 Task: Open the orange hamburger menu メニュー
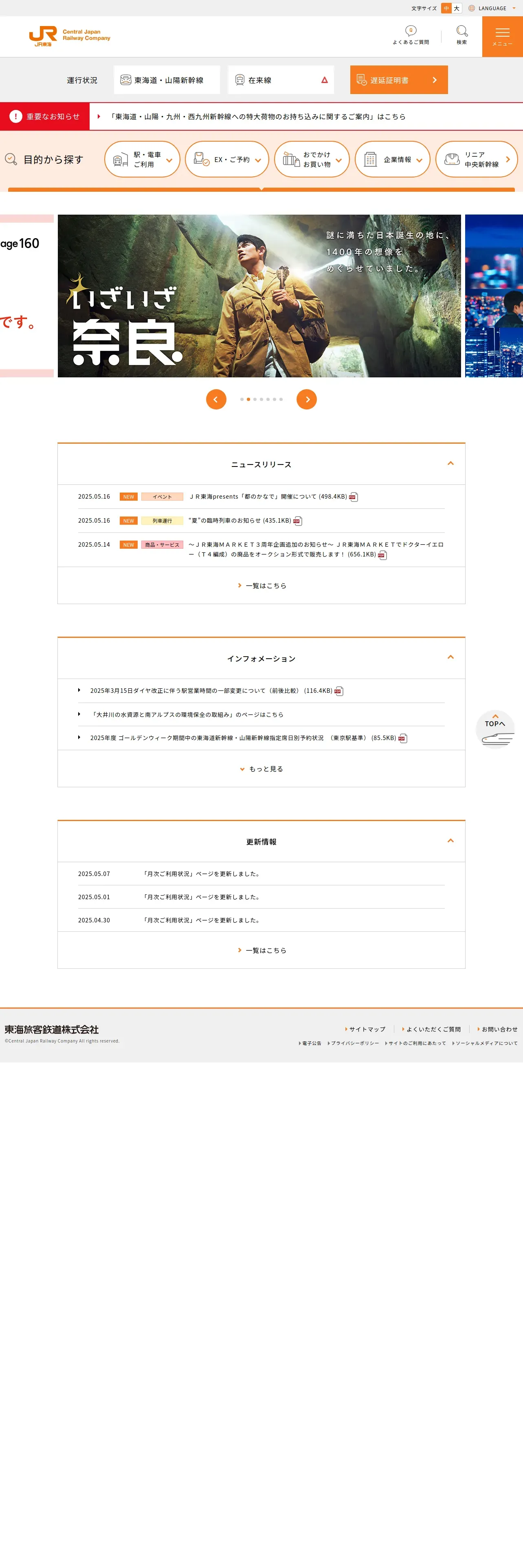(502, 37)
